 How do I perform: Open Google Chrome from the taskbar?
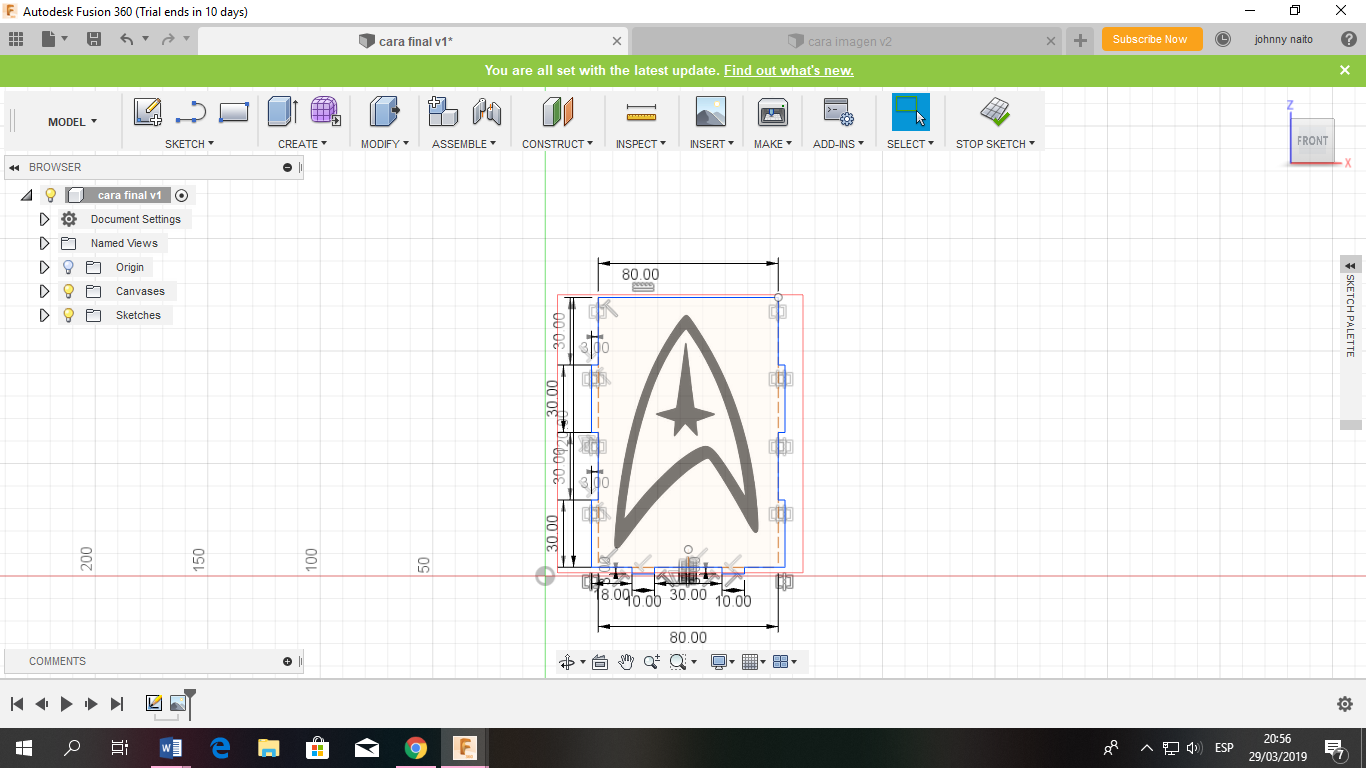coord(416,747)
